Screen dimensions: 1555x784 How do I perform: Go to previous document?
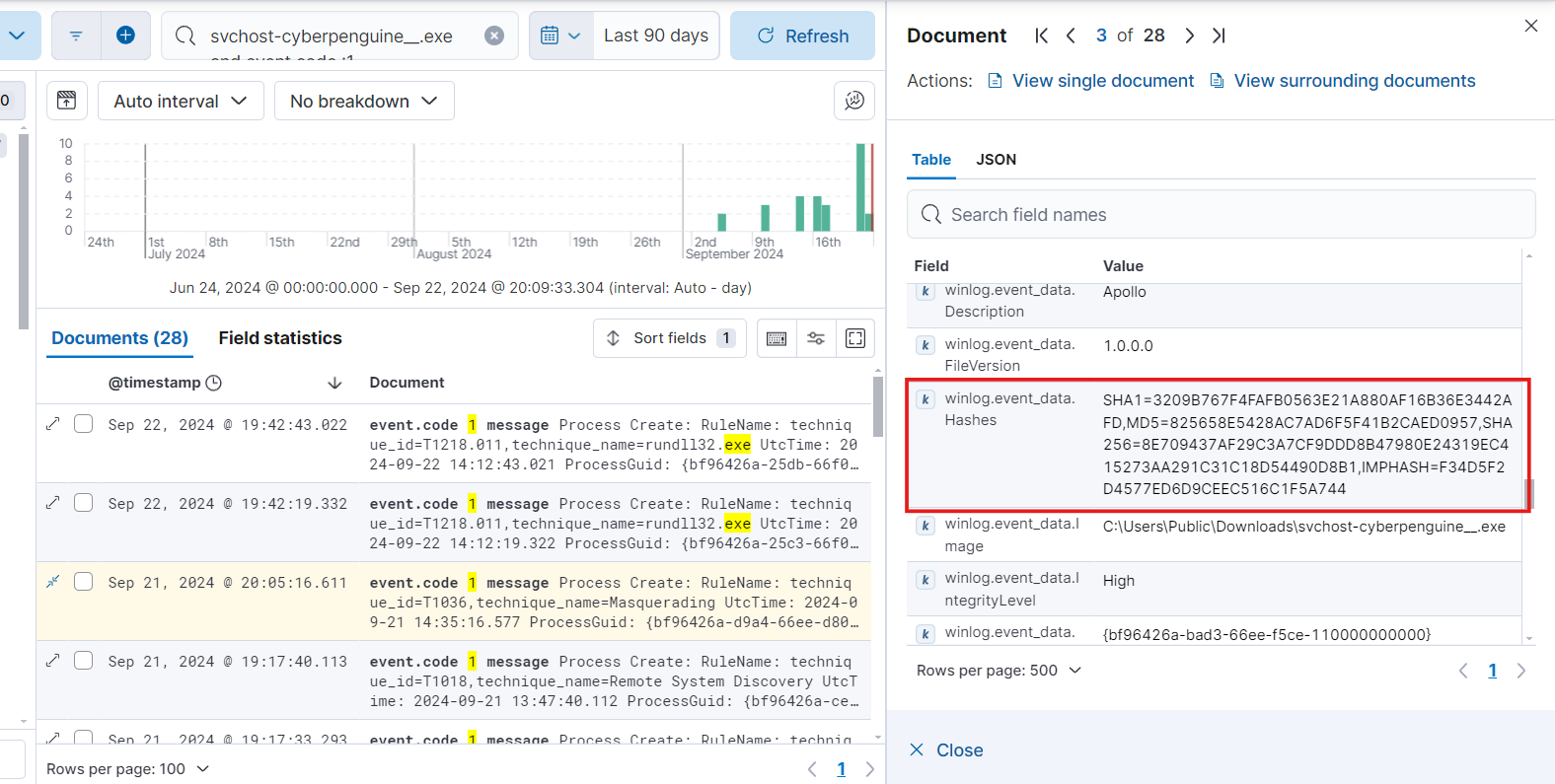point(1071,36)
